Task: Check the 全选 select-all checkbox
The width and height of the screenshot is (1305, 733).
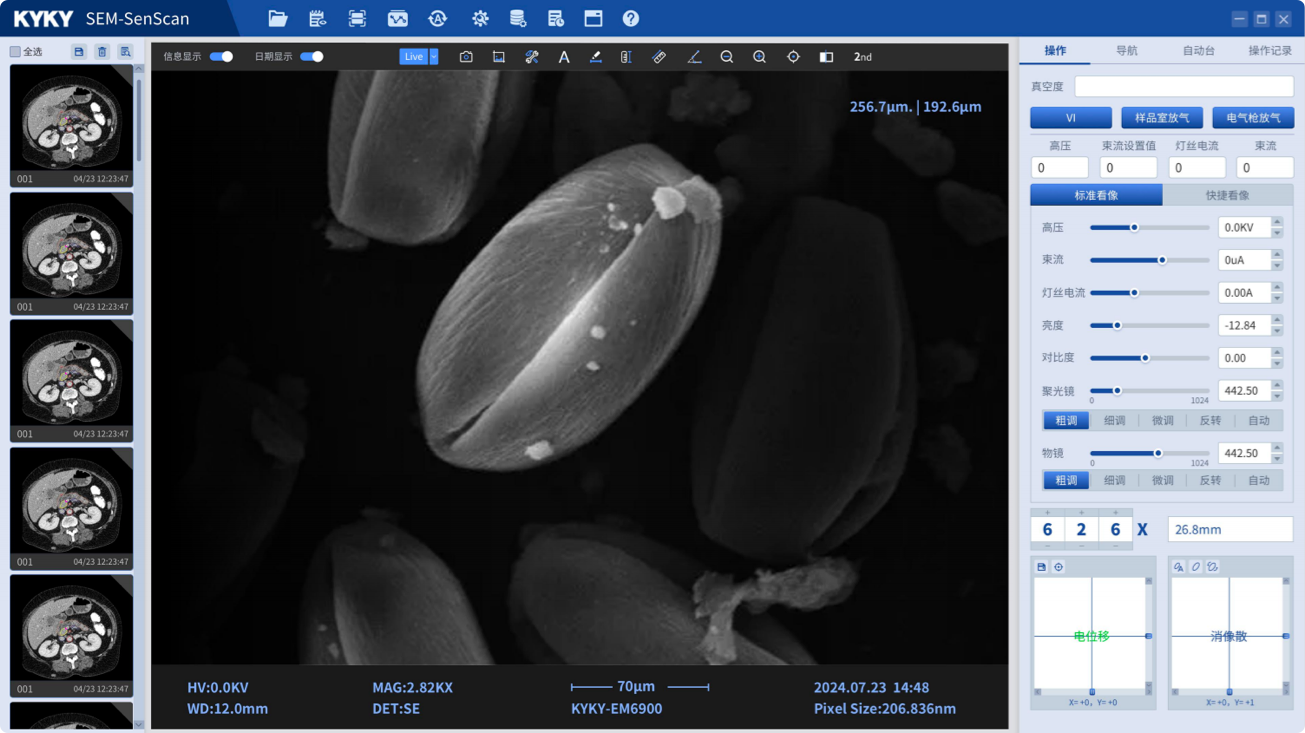Action: pos(15,52)
